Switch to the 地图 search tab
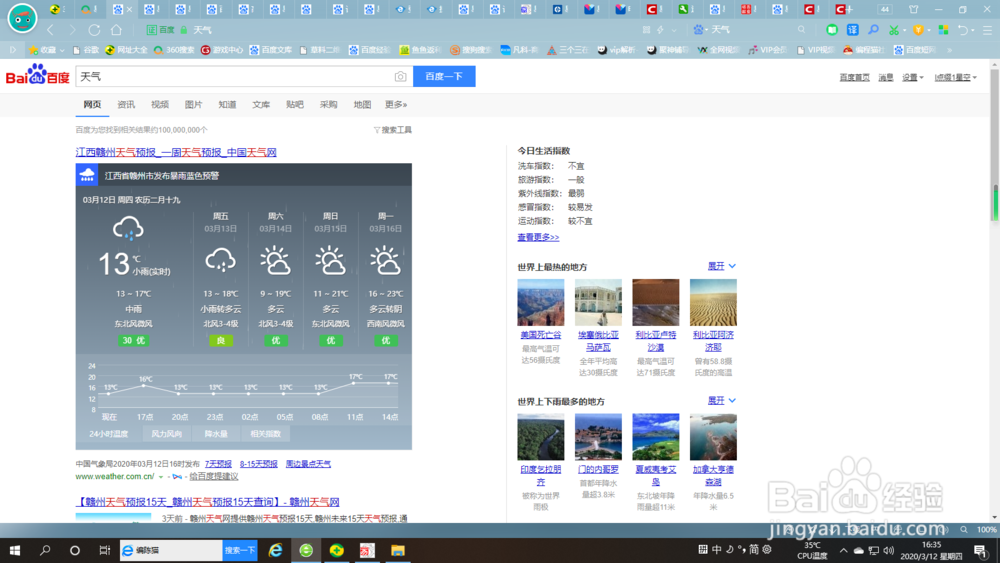1000x563 pixels. 362,105
